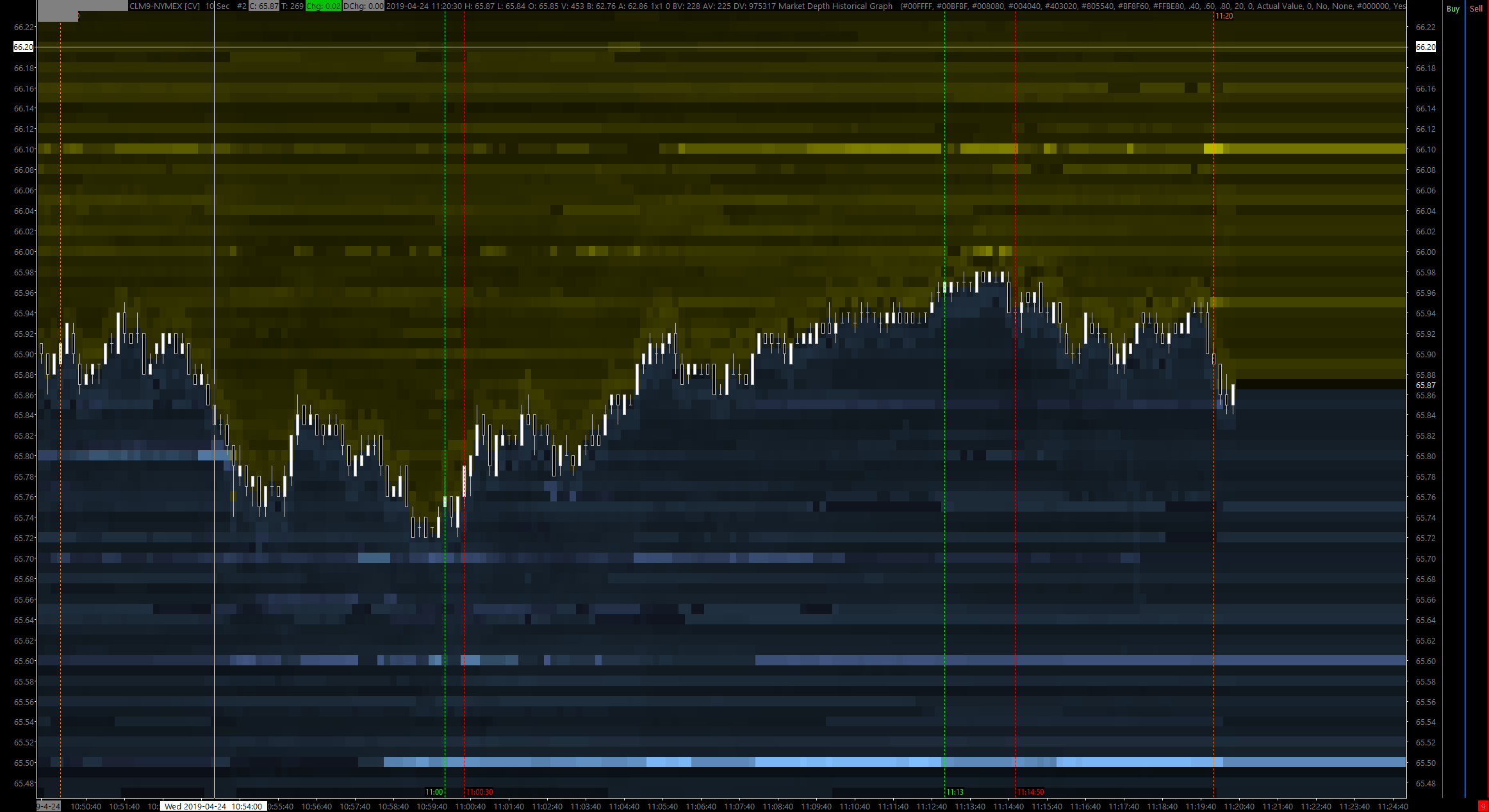Screen dimensions: 1489x812
Task: Select the red 11:14:50 time marker label
Action: coord(1030,792)
